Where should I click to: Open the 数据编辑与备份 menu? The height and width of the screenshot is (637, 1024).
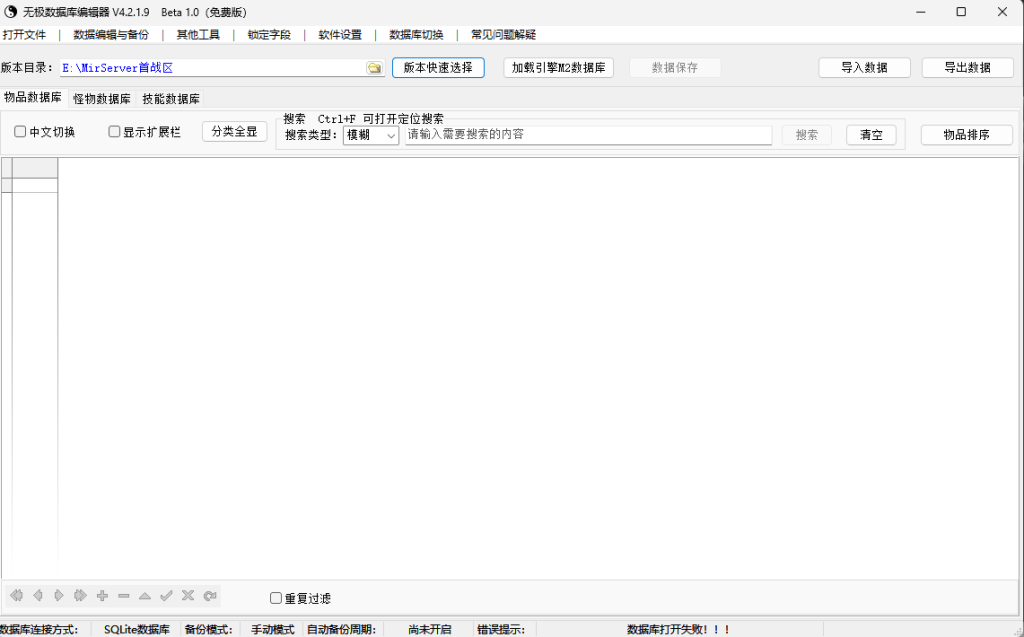pos(111,34)
